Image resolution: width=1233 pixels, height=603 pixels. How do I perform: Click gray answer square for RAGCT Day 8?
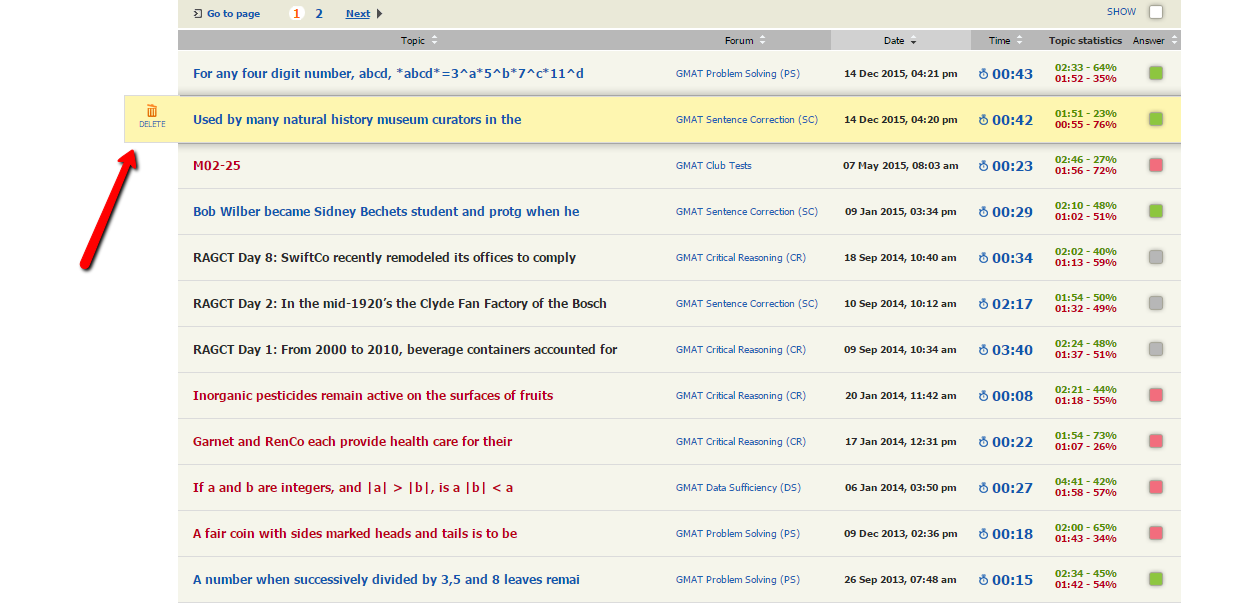click(1155, 258)
